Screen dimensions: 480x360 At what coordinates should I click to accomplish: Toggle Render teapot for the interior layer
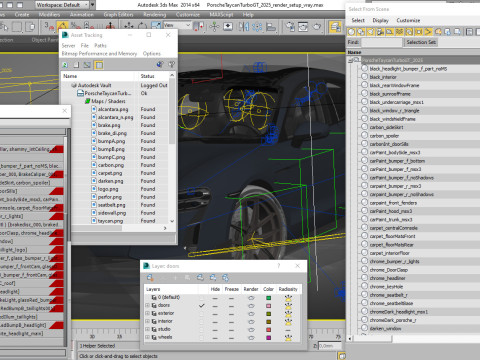pos(251,322)
